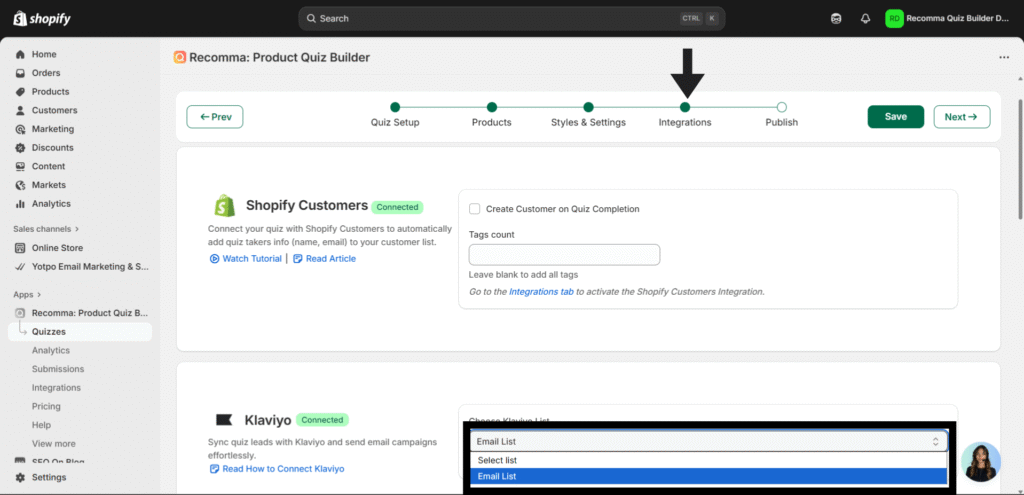Select the Publish step circle
The width and height of the screenshot is (1024, 495).
[x=782, y=107]
